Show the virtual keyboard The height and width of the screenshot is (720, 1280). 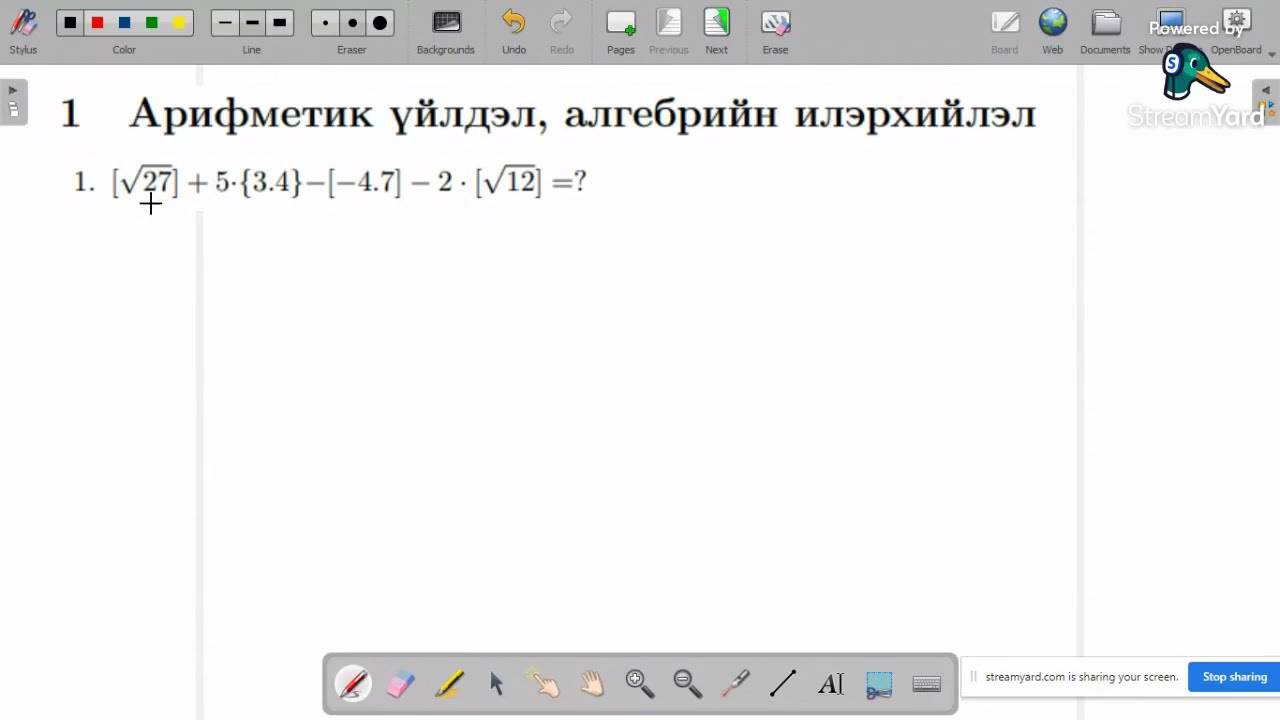point(927,684)
